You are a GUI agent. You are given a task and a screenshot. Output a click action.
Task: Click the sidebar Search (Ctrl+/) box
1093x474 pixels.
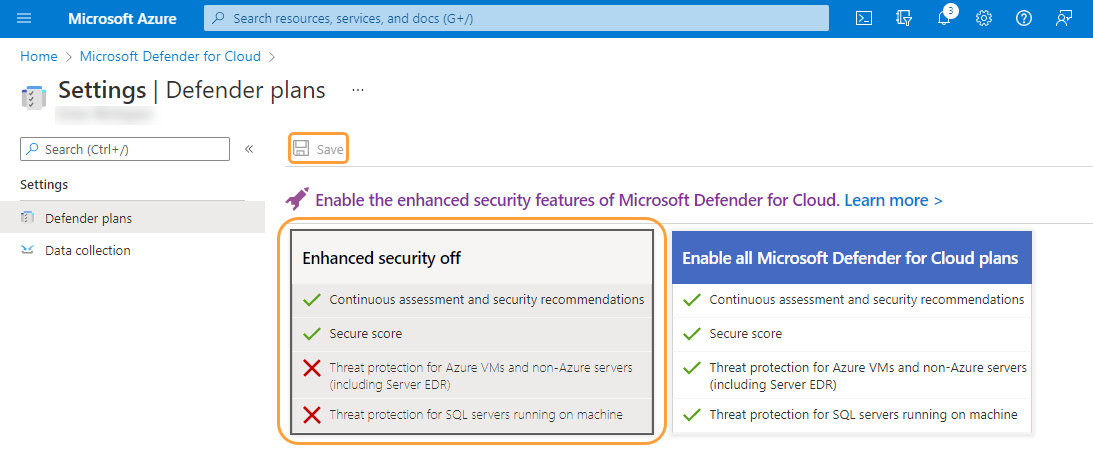125,149
